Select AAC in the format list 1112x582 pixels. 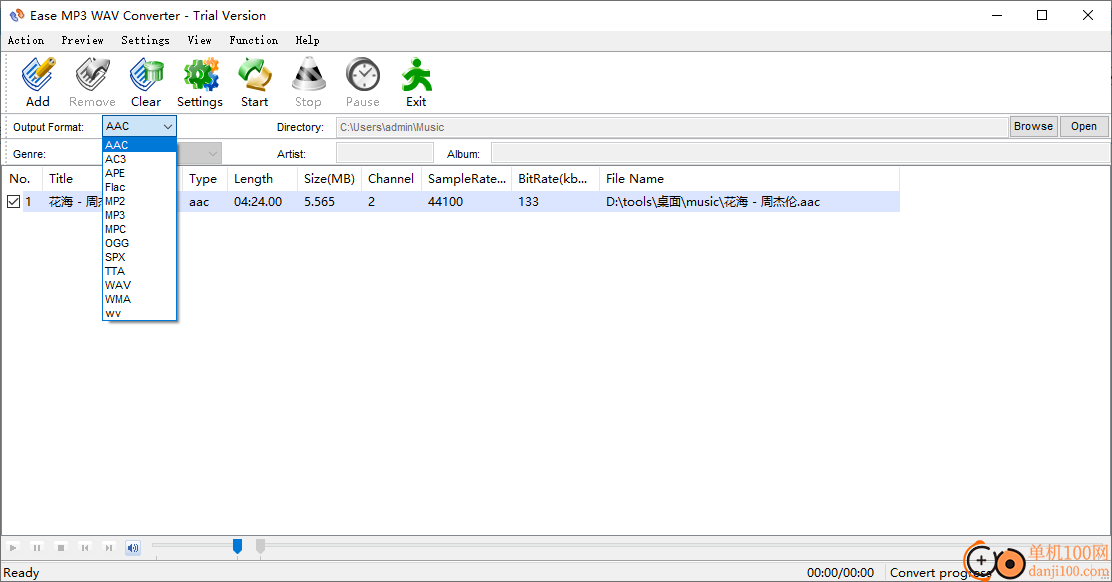click(139, 145)
